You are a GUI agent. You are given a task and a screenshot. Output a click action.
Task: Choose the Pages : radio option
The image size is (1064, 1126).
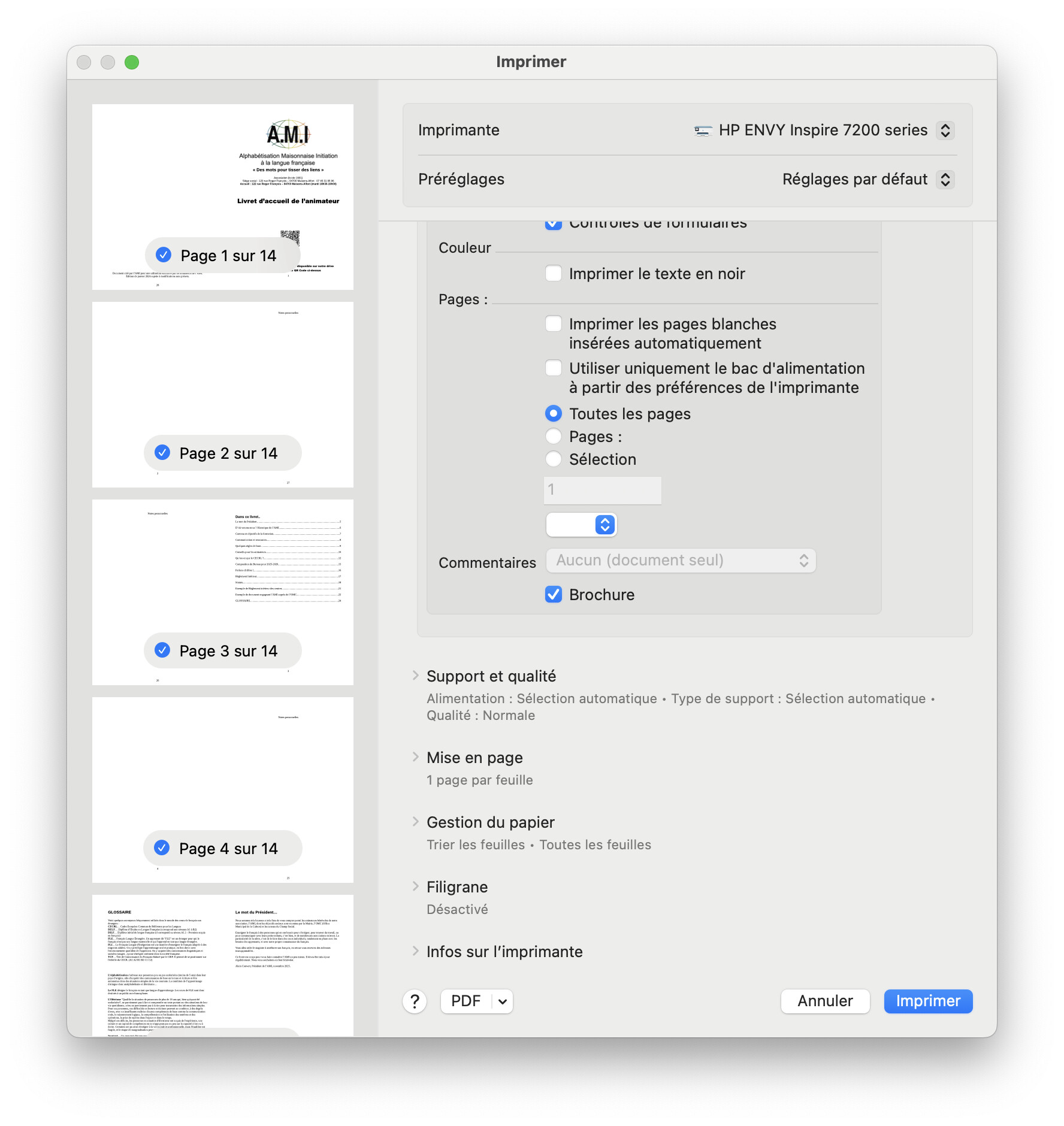tap(554, 437)
